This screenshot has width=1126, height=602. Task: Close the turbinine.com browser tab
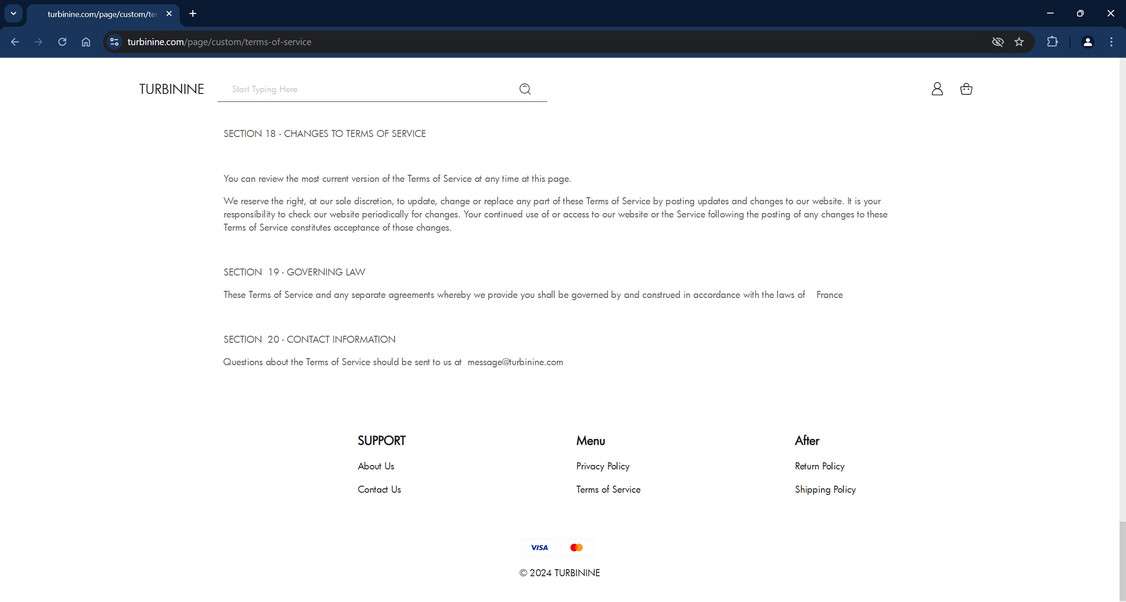tap(169, 14)
